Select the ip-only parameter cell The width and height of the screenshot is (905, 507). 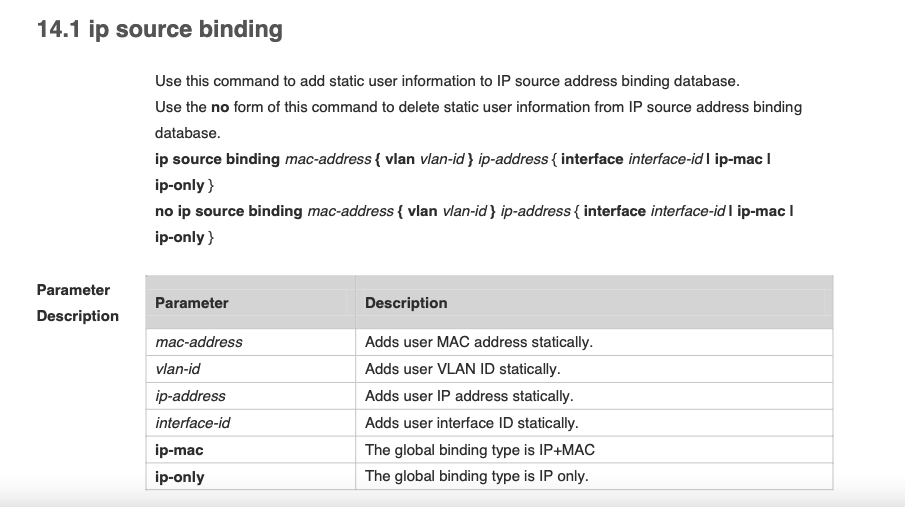[x=180, y=477]
